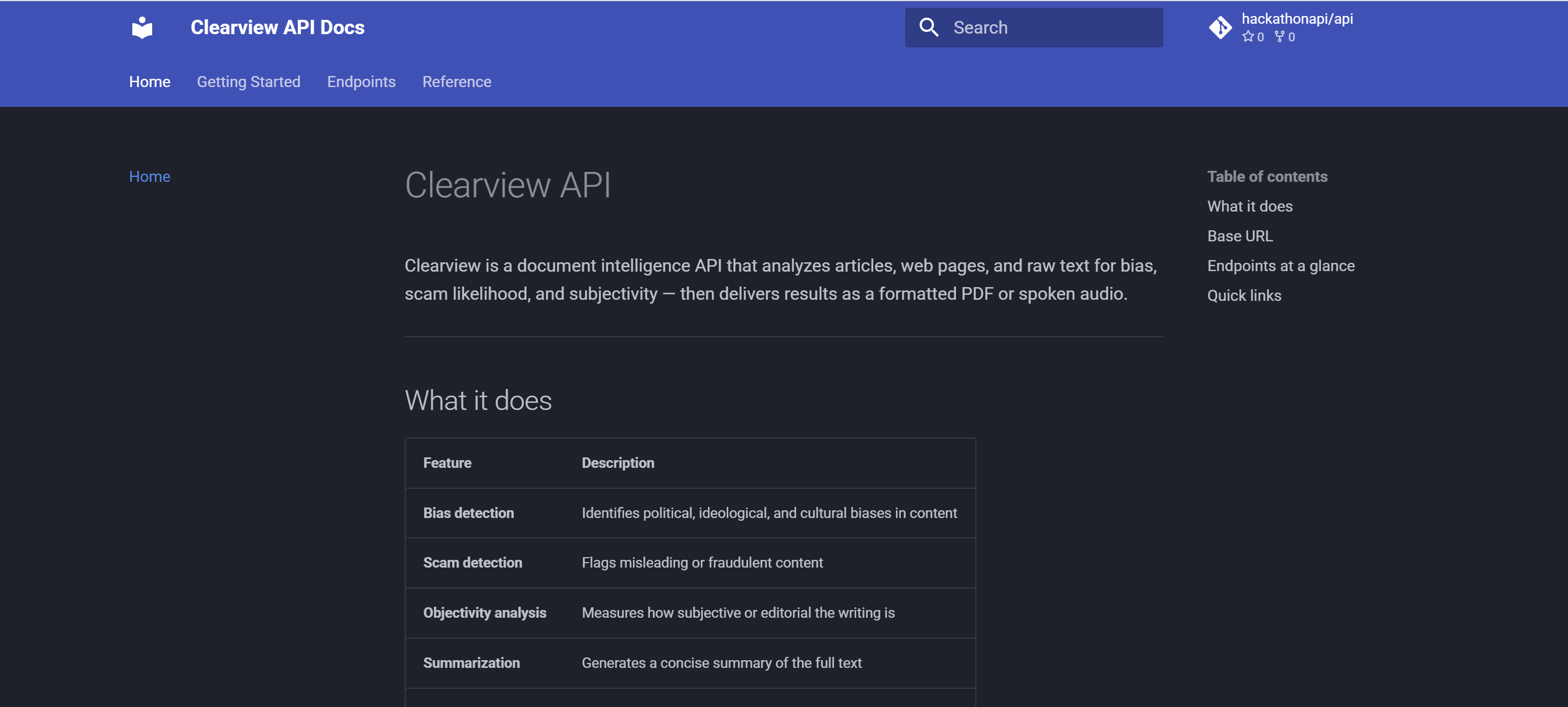
Task: Click the repository forks count icon
Action: point(1280,36)
